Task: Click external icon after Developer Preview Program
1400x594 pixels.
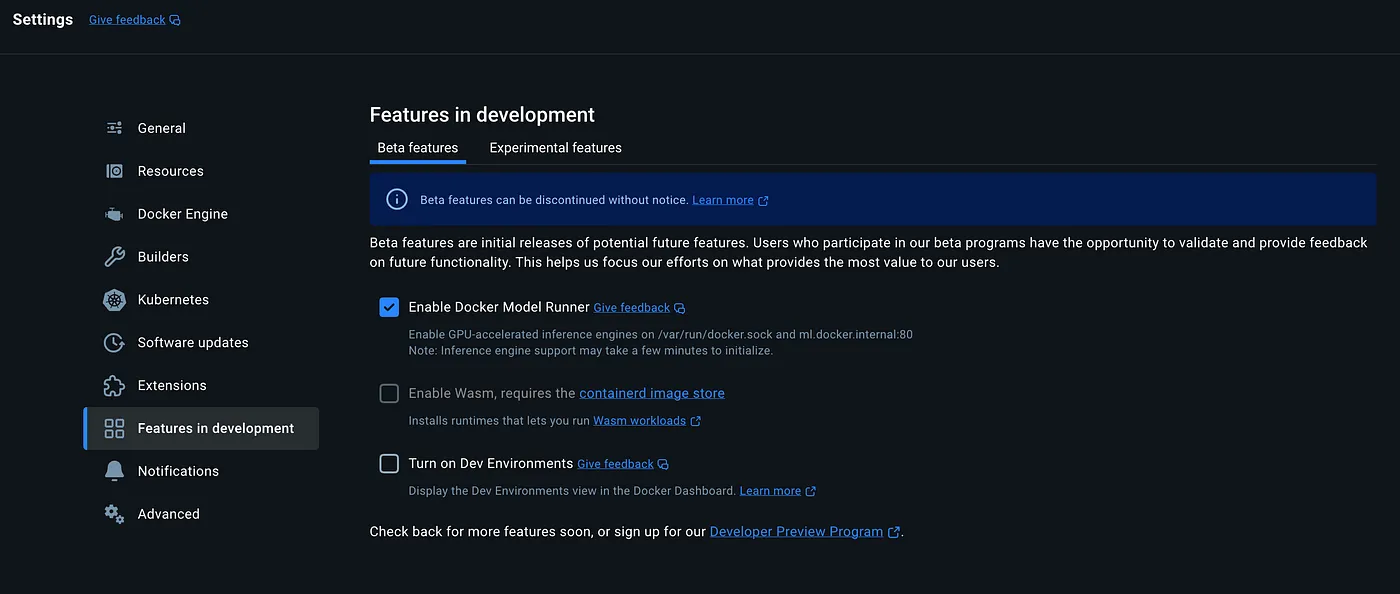Action: 894,532
